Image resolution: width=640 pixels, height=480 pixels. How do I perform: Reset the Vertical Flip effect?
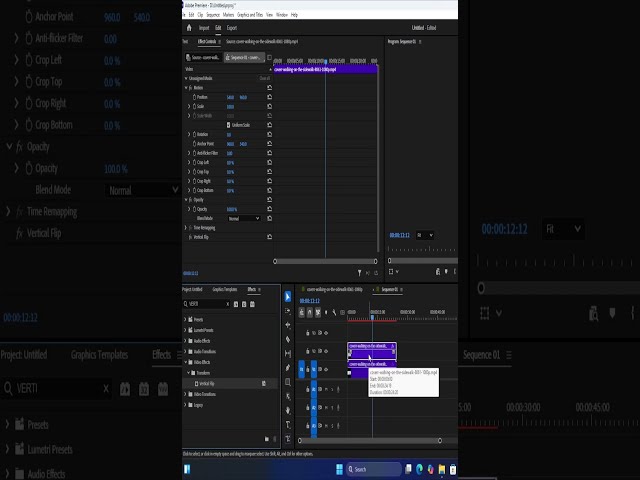(x=269, y=237)
